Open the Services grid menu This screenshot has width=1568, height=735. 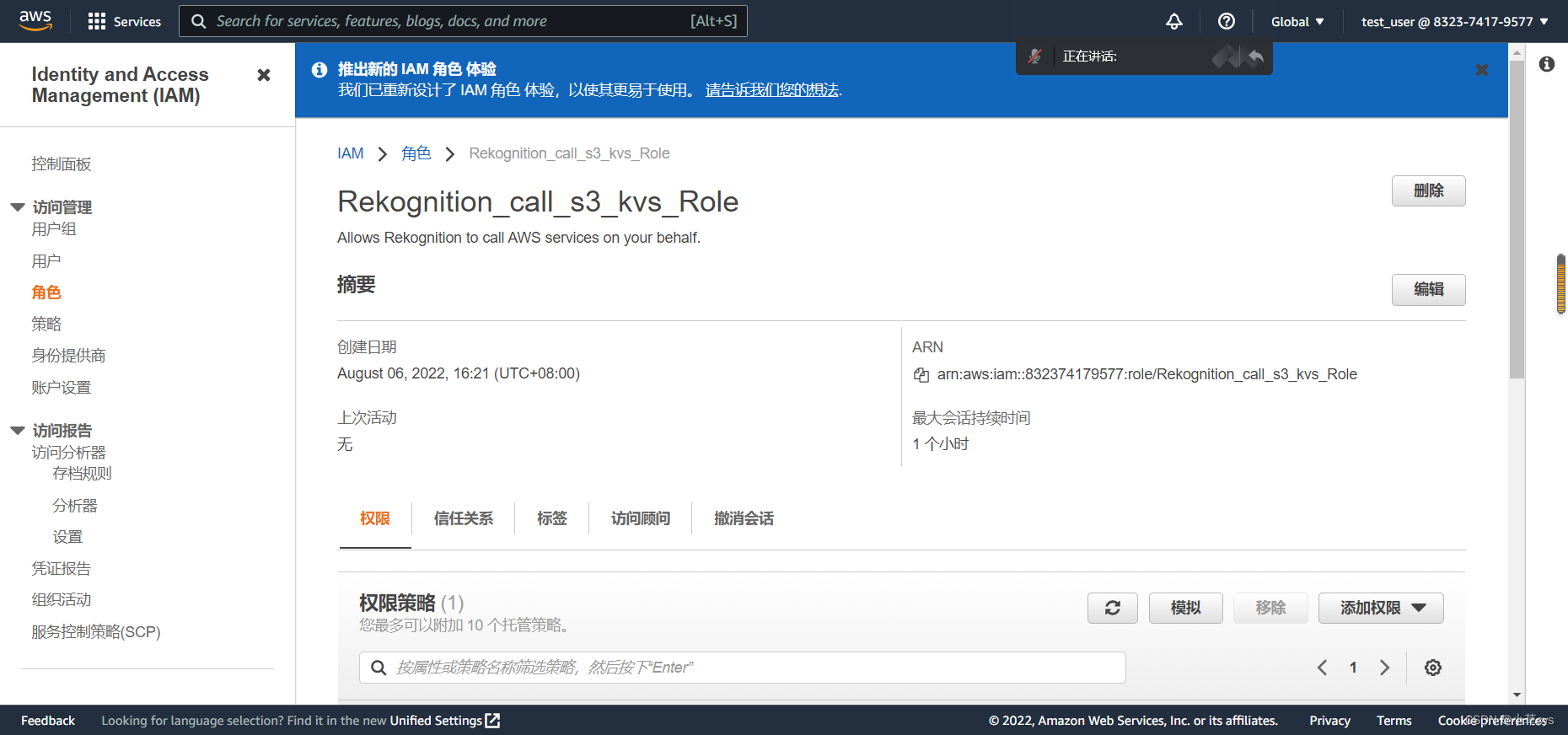click(x=125, y=21)
